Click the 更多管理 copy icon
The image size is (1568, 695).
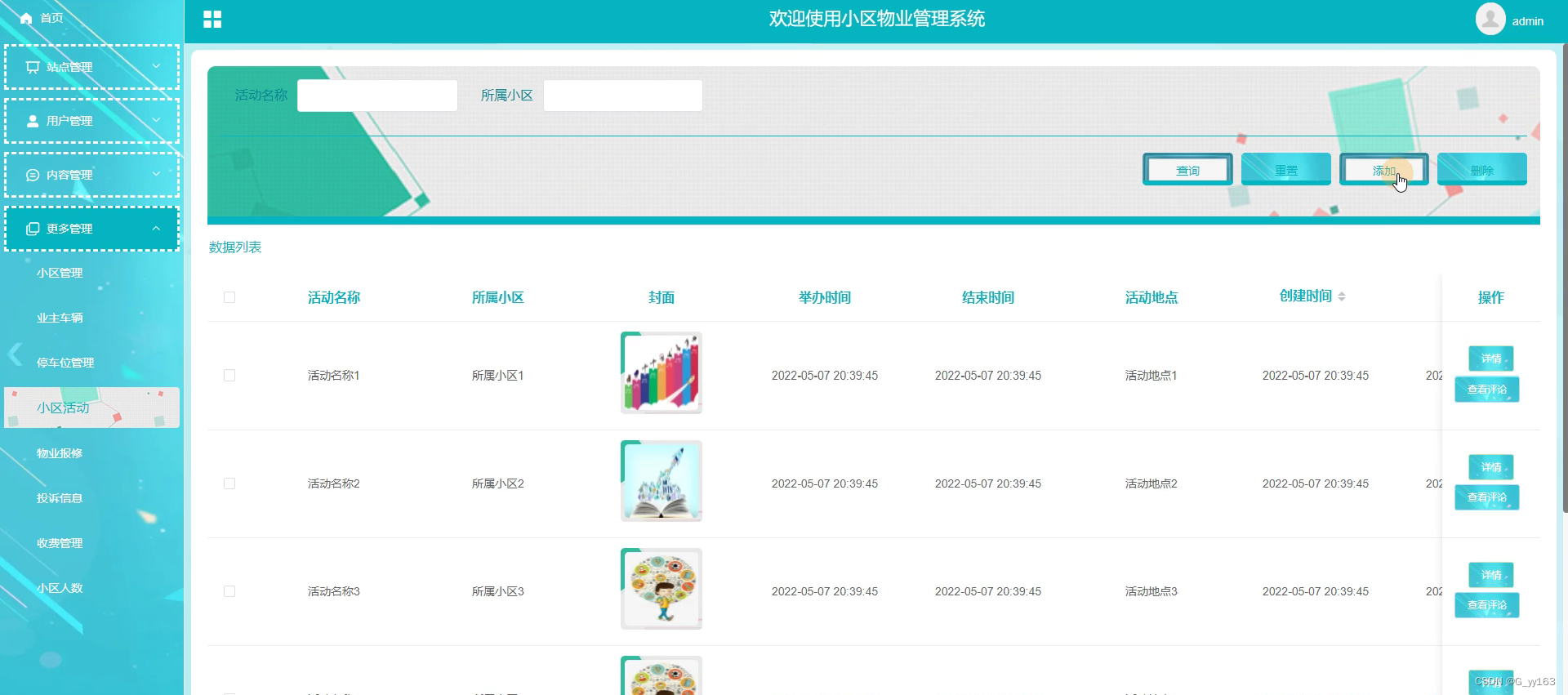[33, 229]
